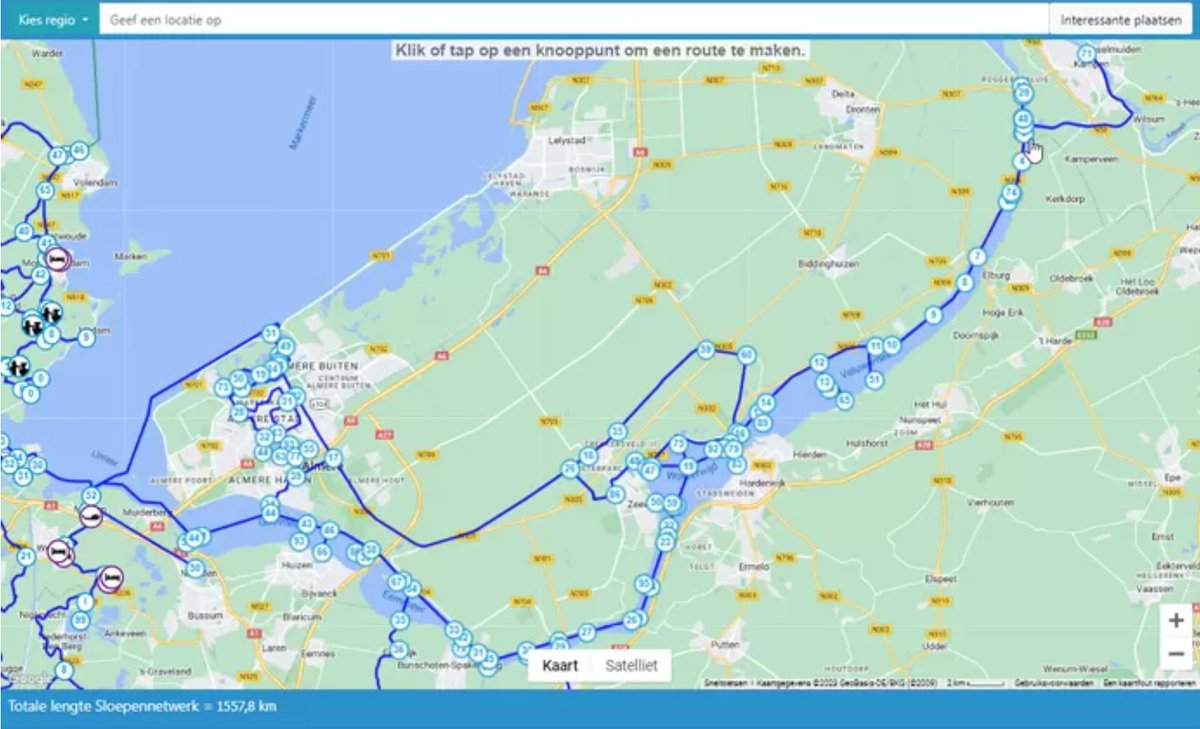Select node 17 near Almere Hout
Viewport: 1200px width, 729px height.
[334, 458]
